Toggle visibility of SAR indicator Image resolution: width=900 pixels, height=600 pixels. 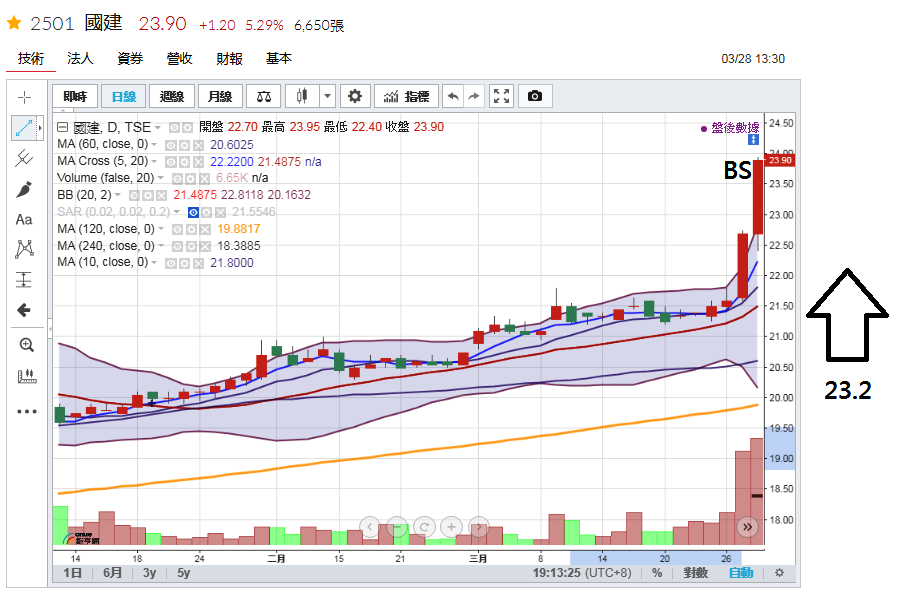[193, 212]
